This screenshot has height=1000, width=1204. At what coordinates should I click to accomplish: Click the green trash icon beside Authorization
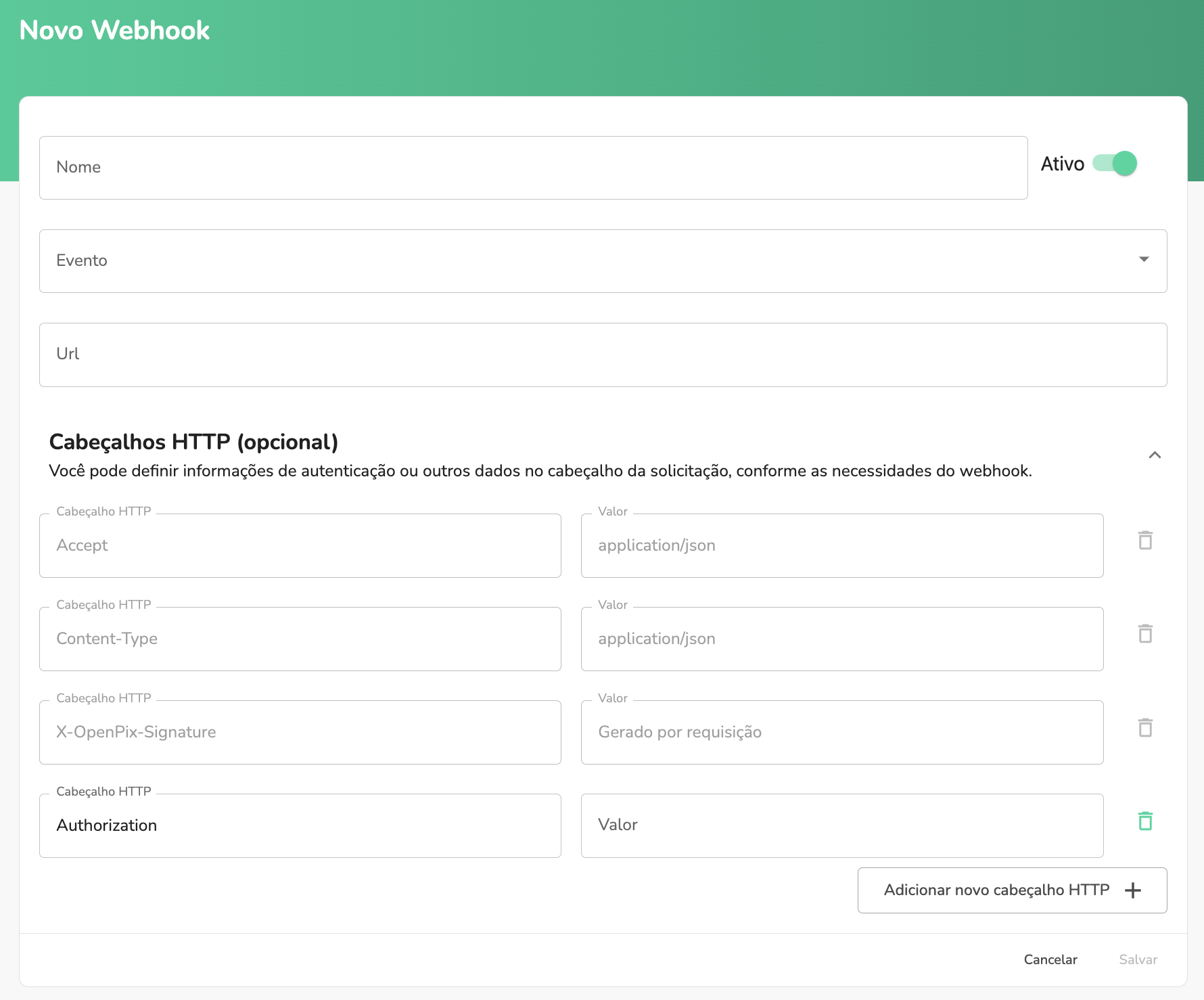coord(1145,821)
